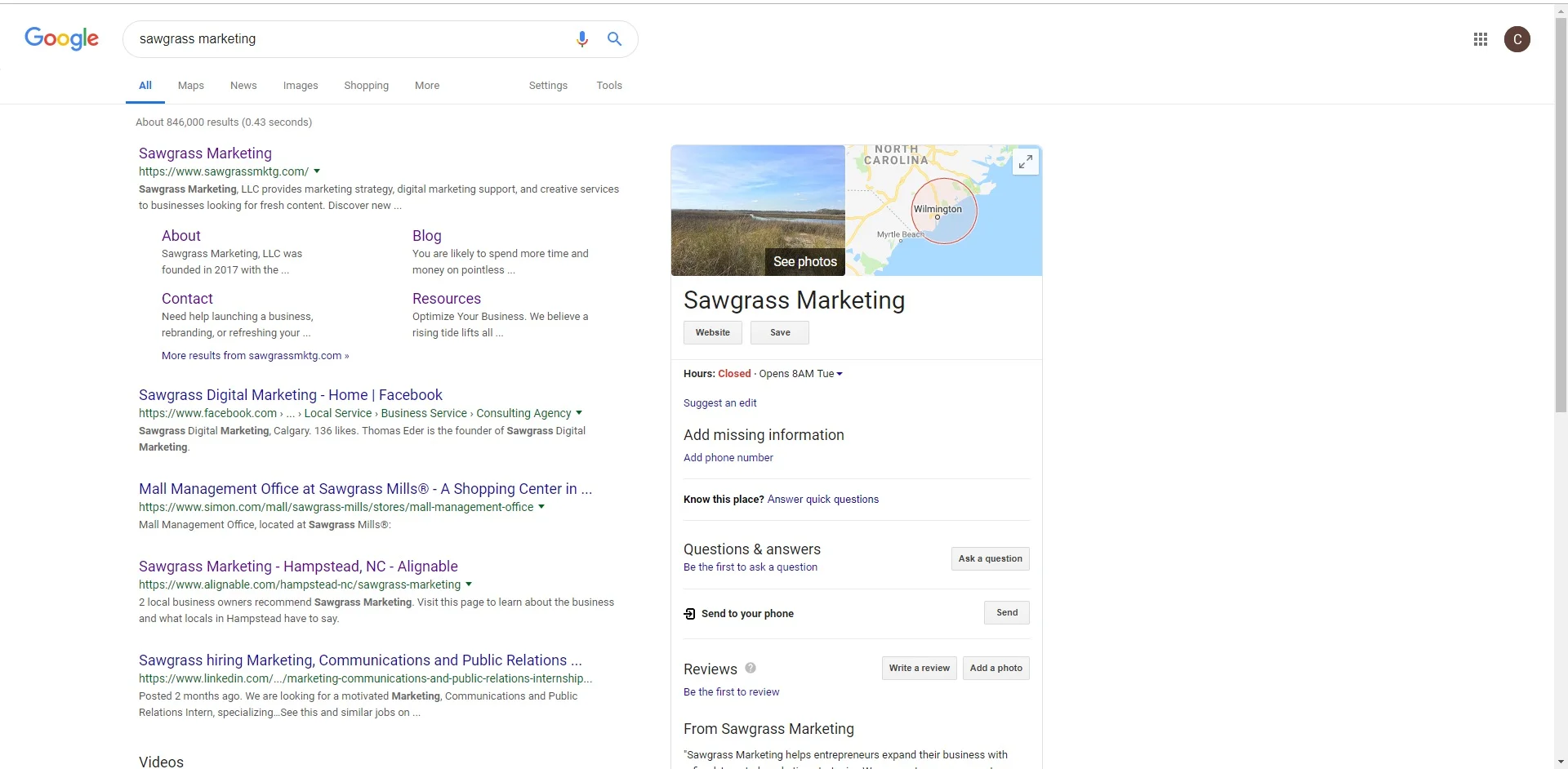Open the About sitelink
The image size is (1568, 769).
tap(181, 236)
